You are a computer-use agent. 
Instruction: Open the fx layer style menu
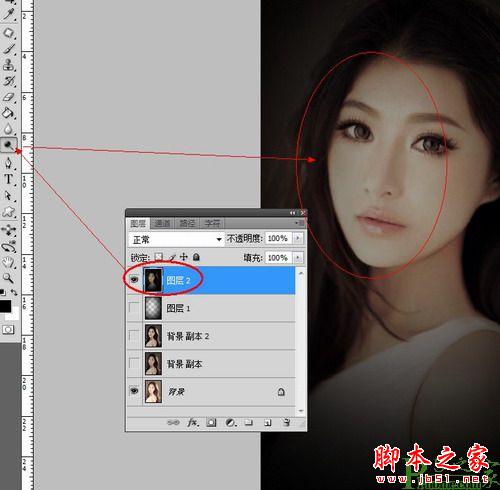pos(193,423)
